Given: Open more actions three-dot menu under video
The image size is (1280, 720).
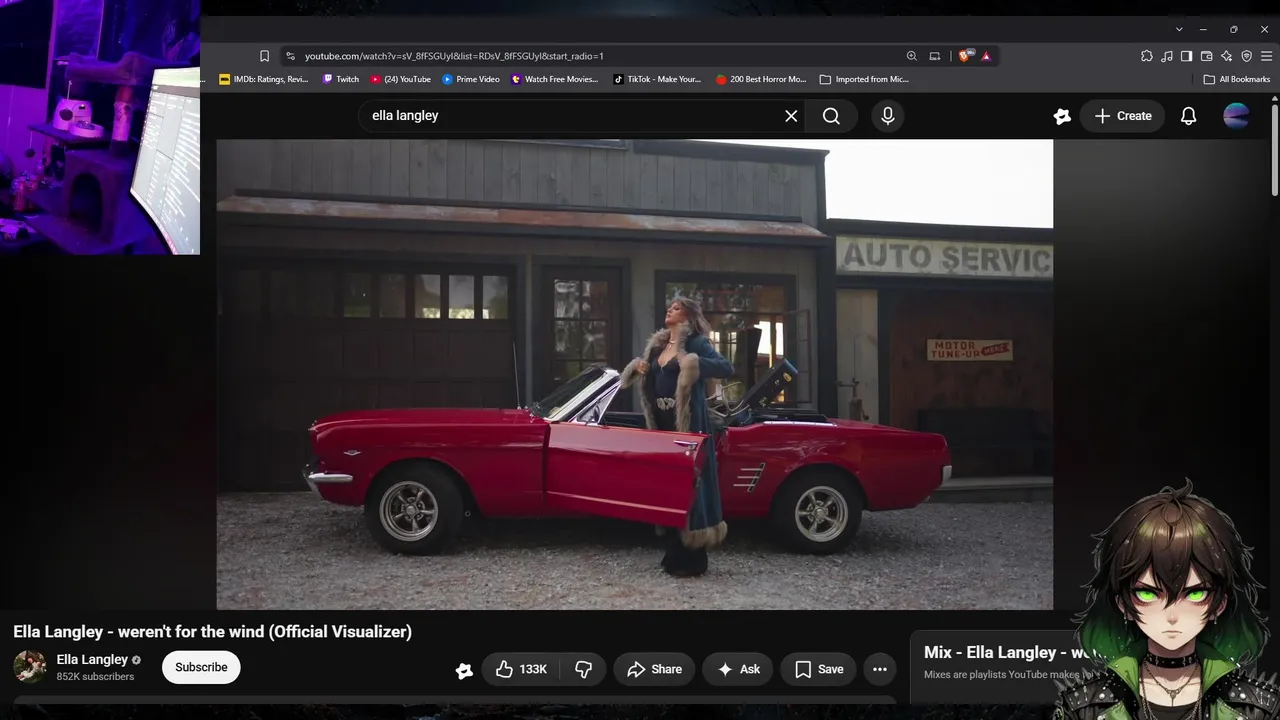Looking at the screenshot, I should pyautogui.click(x=880, y=669).
